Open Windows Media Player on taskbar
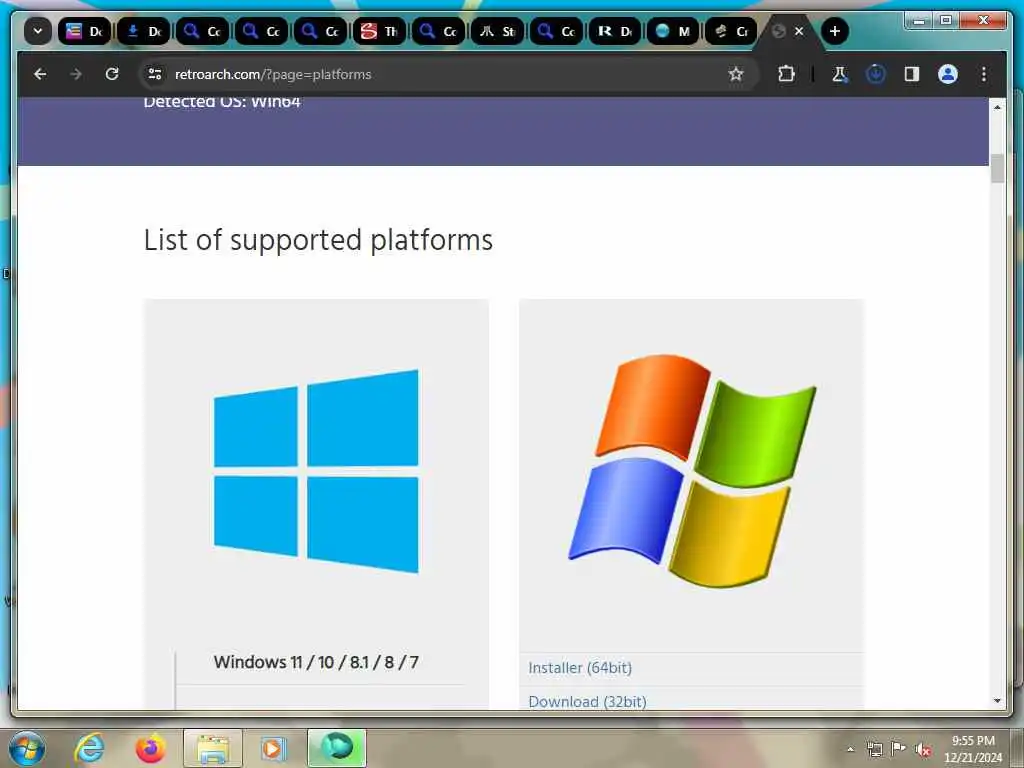 [x=273, y=748]
